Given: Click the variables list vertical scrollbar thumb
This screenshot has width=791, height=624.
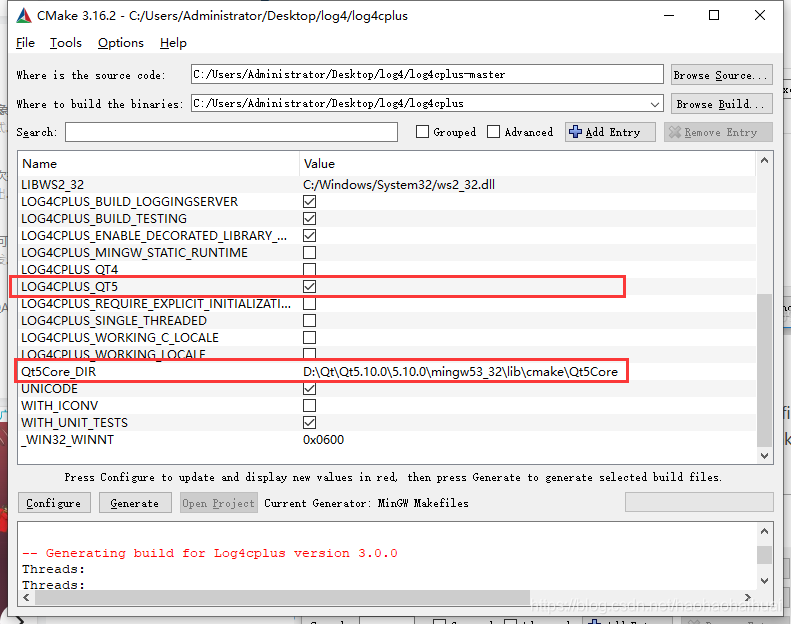Looking at the screenshot, I should pyautogui.click(x=764, y=370).
